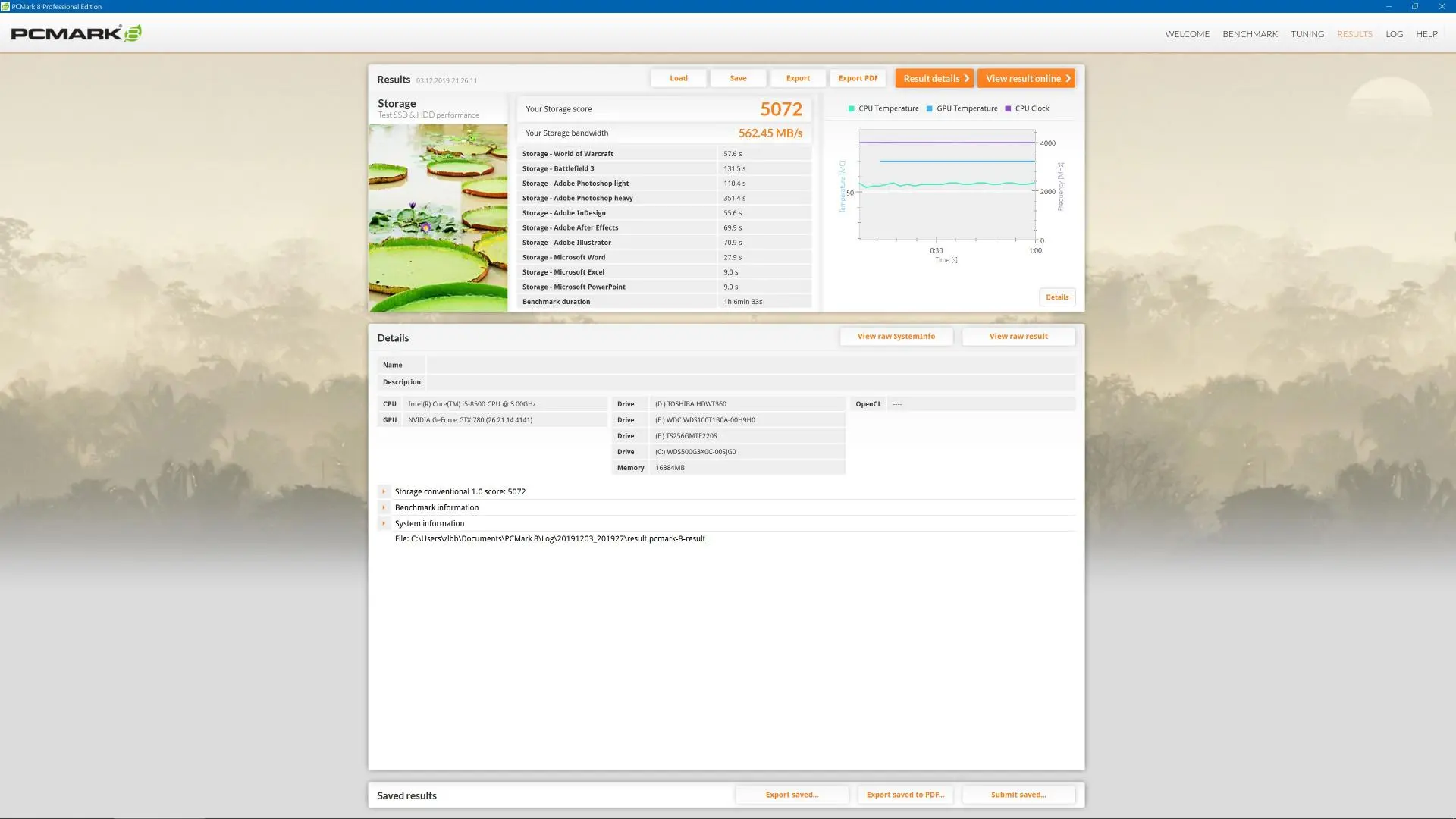Image resolution: width=1456 pixels, height=819 pixels.
Task: Click View raw result
Action: point(1018,337)
